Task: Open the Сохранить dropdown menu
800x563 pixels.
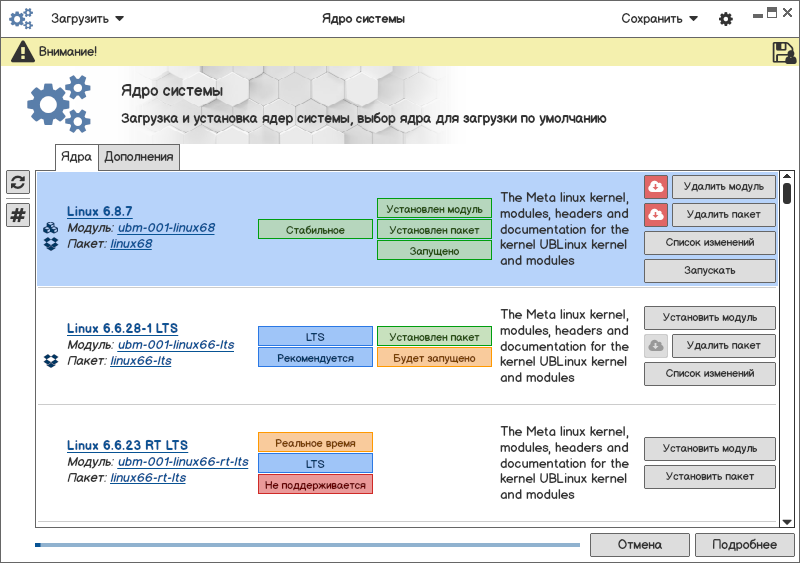Action: pos(659,19)
